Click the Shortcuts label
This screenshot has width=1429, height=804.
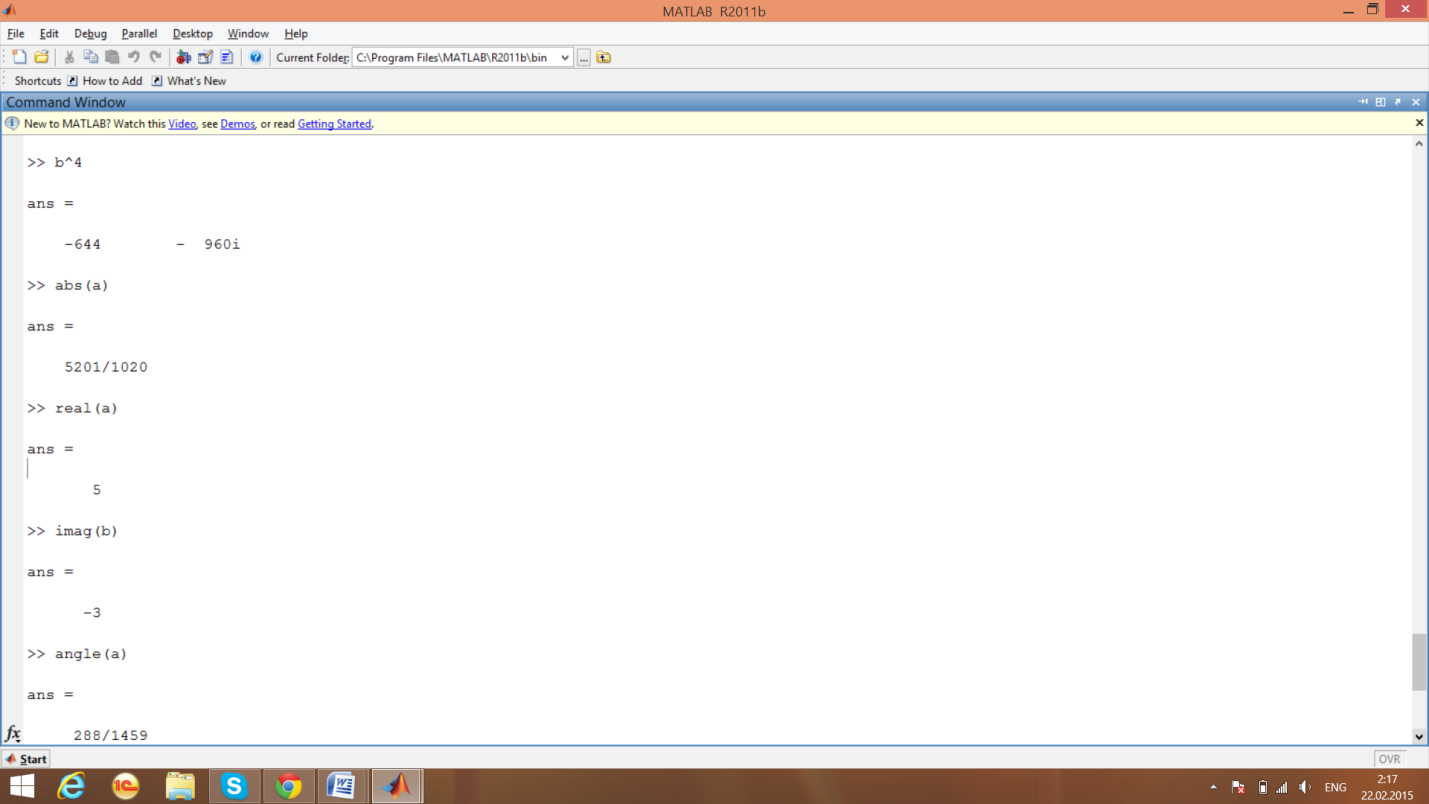coord(38,81)
